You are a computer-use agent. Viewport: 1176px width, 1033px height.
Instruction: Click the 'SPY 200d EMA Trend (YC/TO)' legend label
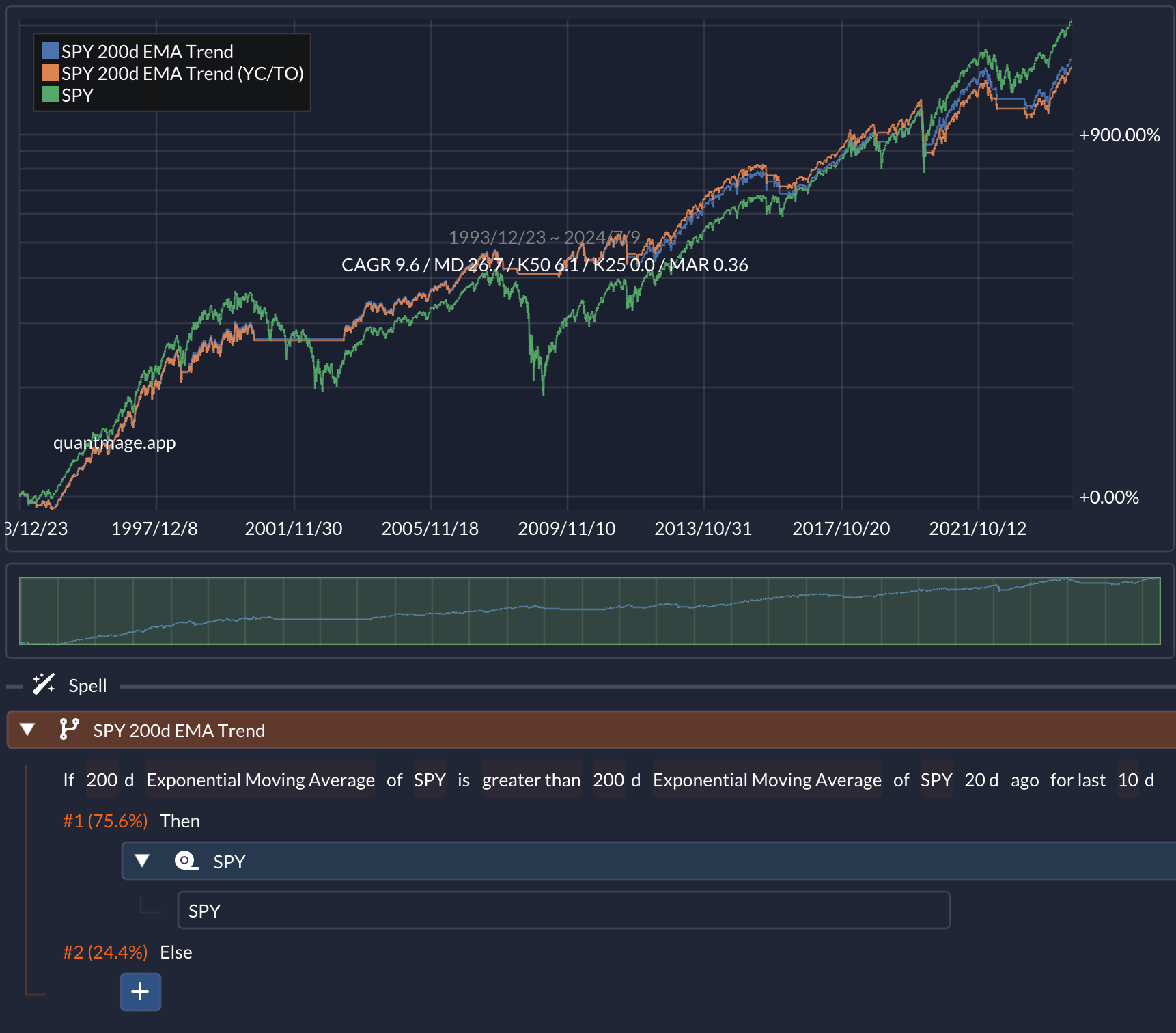[182, 73]
